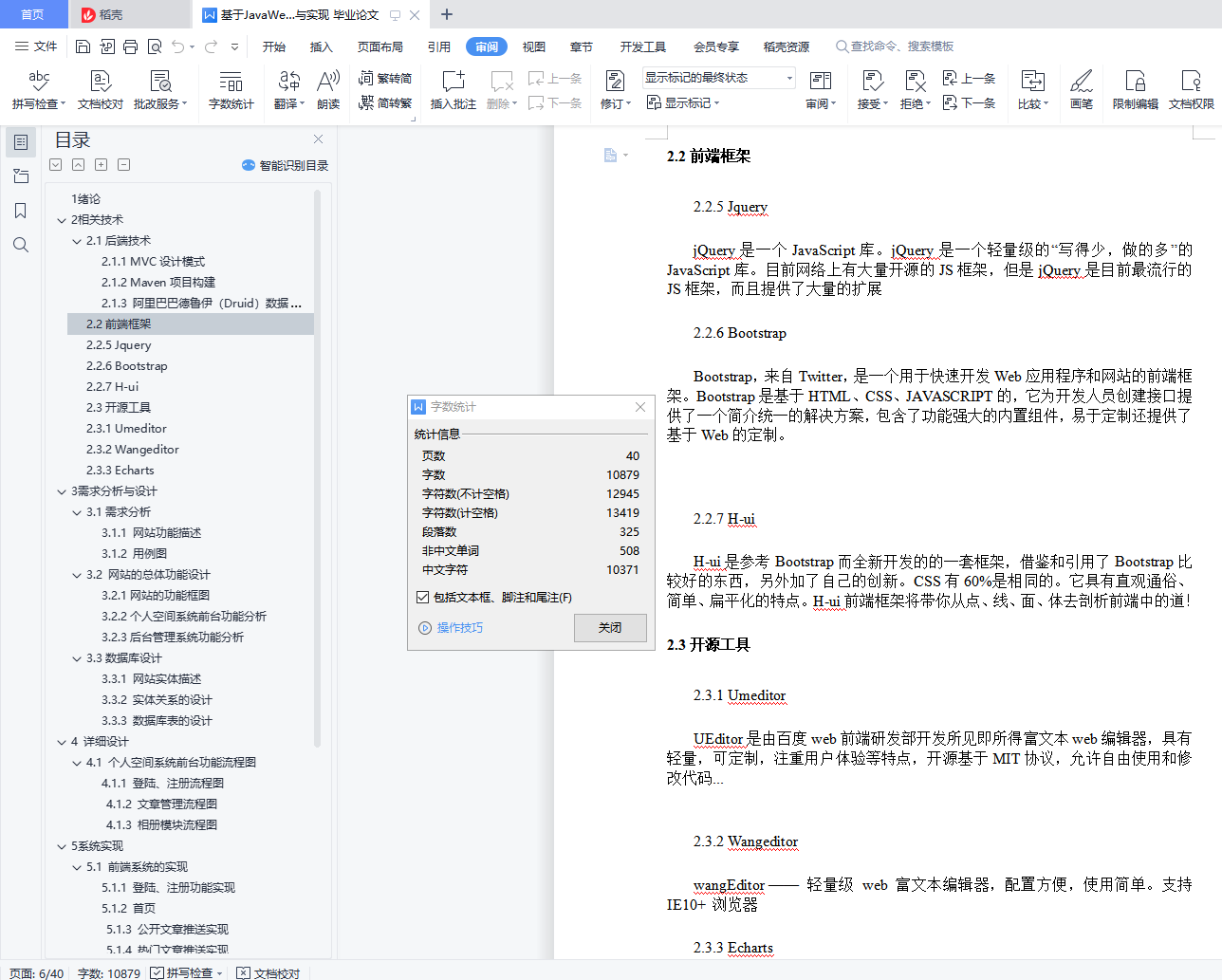The height and width of the screenshot is (980, 1222).
Task: Select 2.3.3 Echarts in the outline
Action: tap(120, 471)
